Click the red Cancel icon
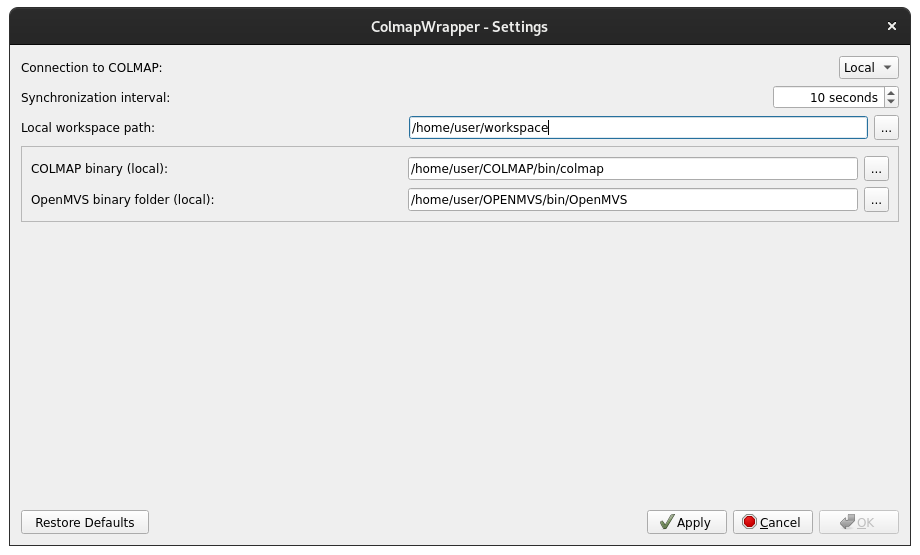920x555 pixels. click(x=749, y=522)
